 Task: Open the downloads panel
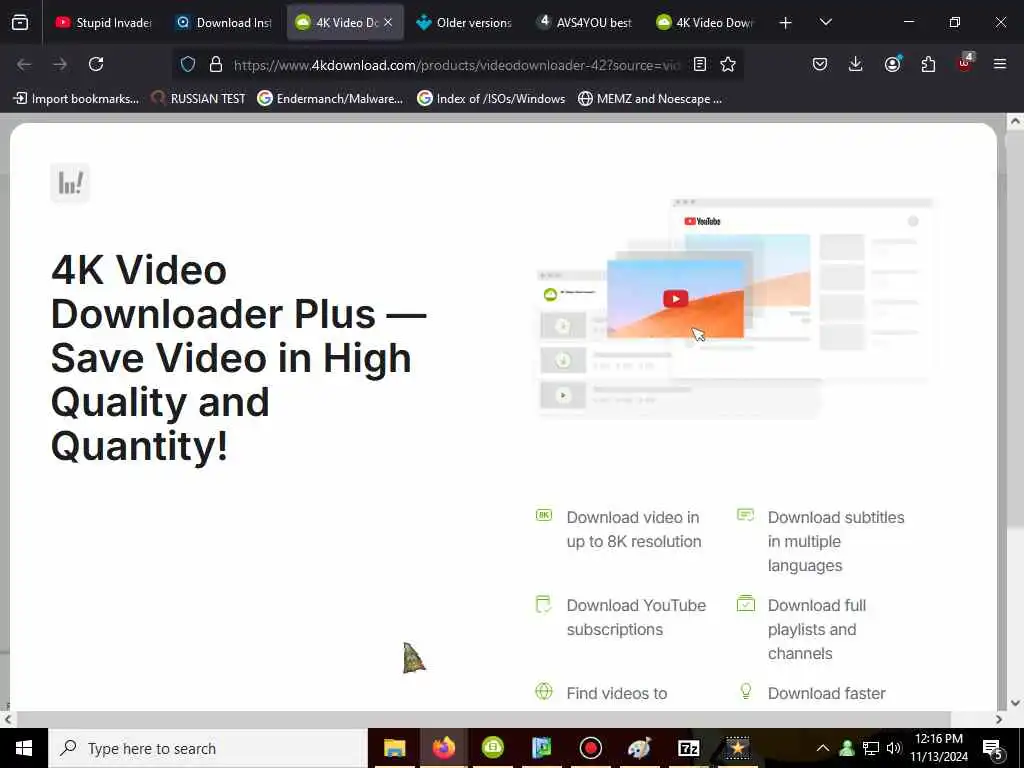coord(856,64)
